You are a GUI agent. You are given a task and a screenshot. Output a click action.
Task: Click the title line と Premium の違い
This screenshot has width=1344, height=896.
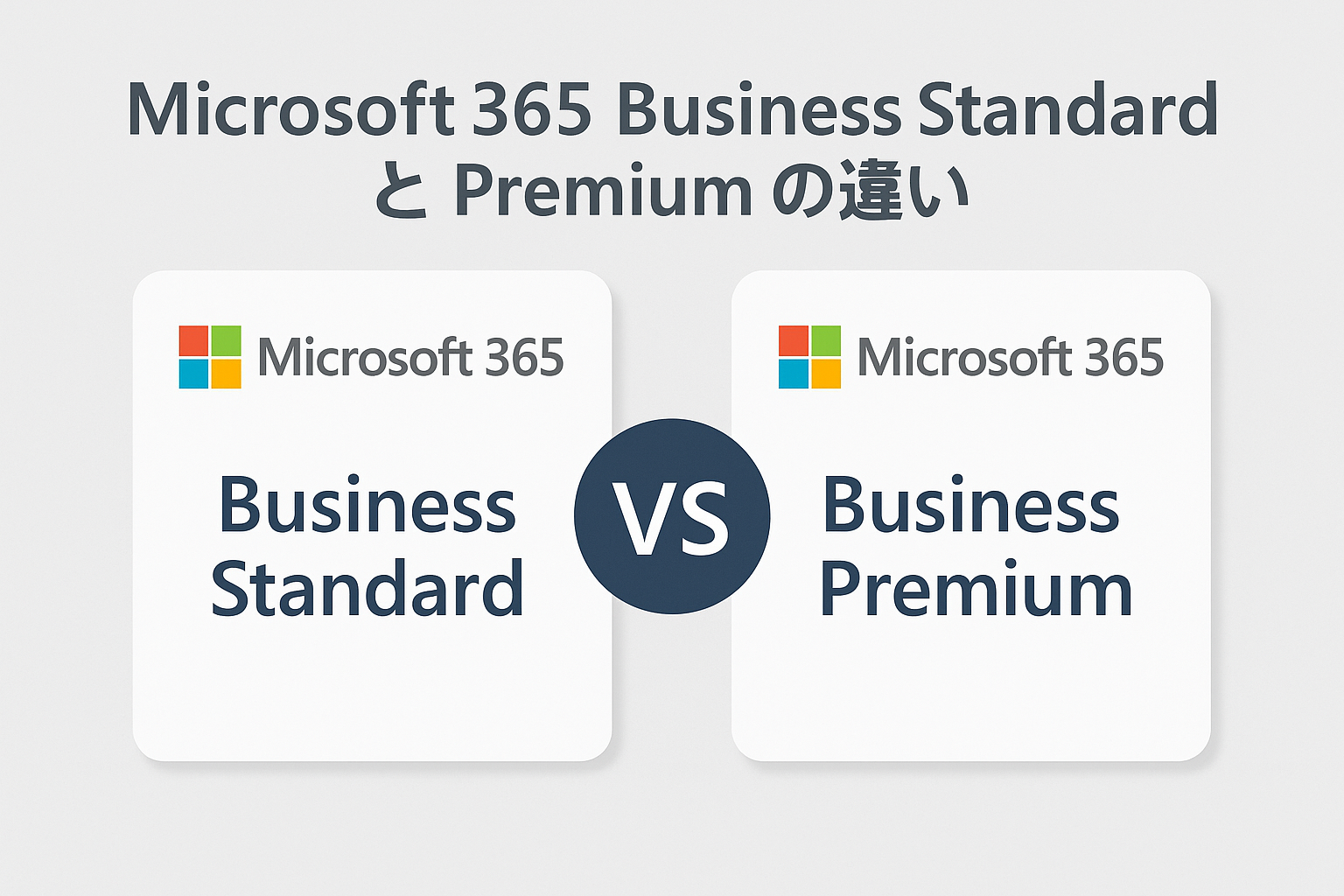click(x=672, y=191)
